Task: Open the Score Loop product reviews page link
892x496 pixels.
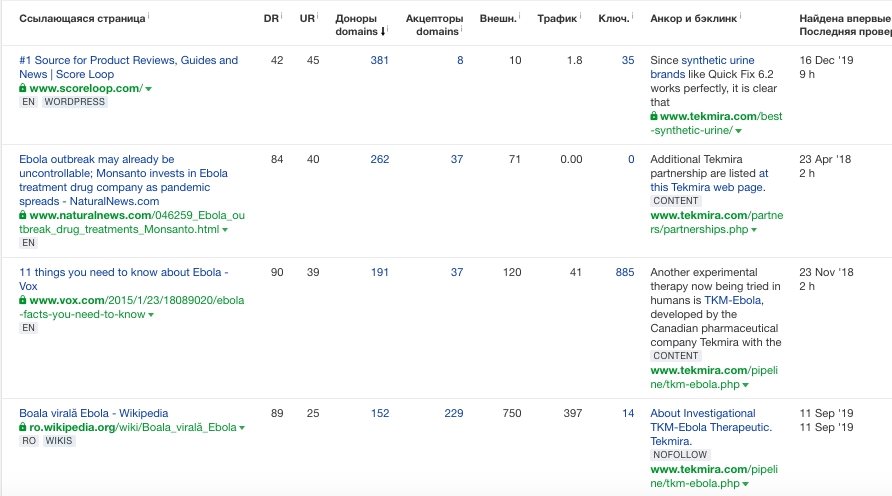Action: pyautogui.click(x=129, y=67)
